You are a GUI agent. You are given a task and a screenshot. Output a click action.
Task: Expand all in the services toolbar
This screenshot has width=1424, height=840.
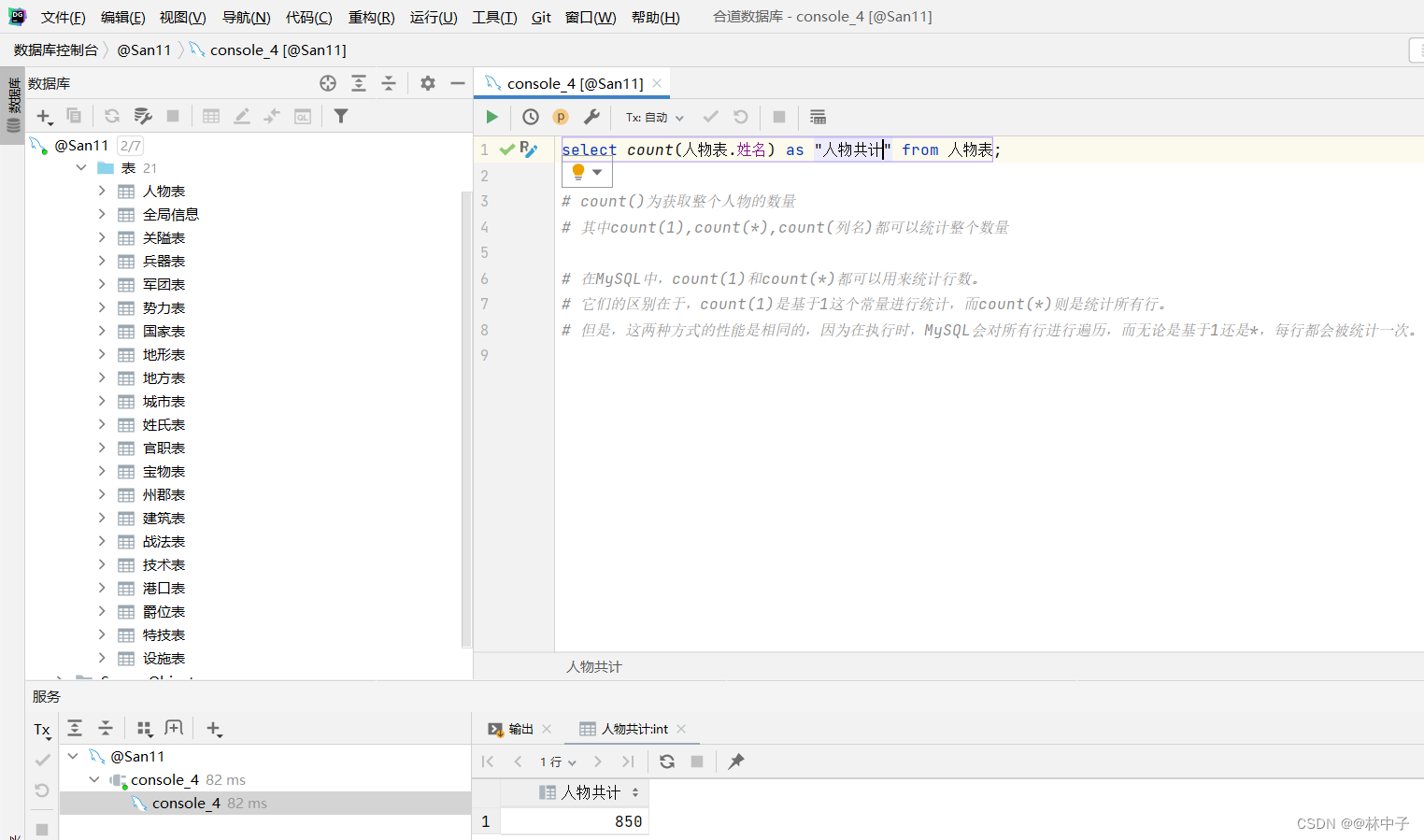pos(75,728)
